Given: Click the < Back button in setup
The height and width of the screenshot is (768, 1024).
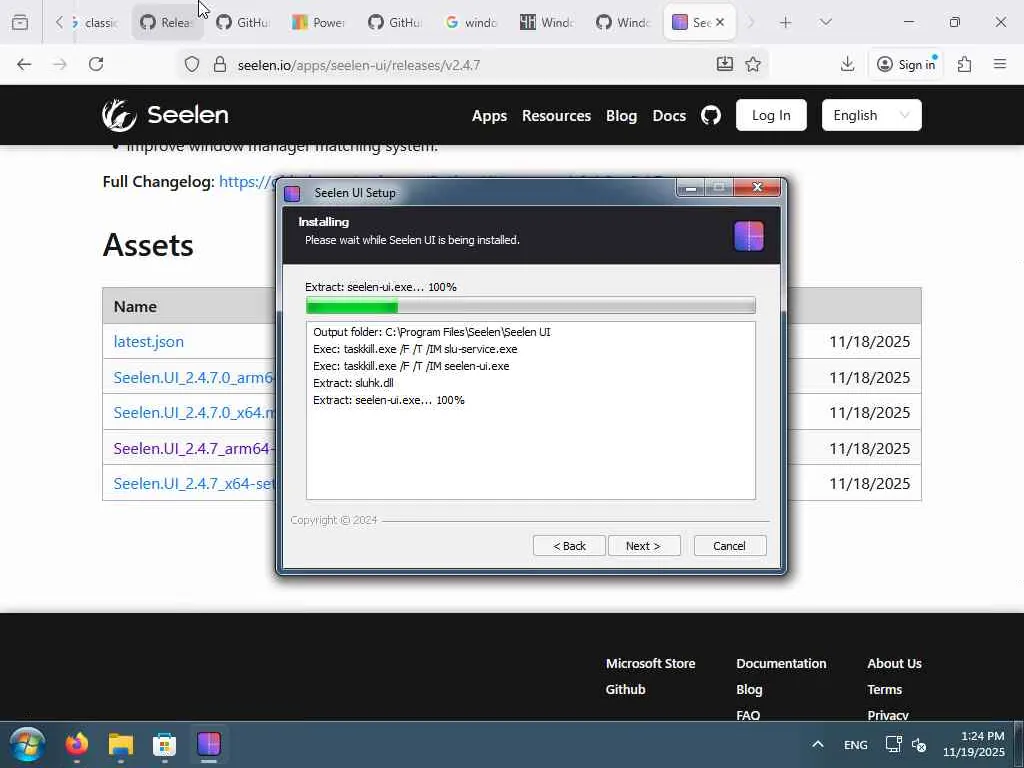Looking at the screenshot, I should [569, 546].
